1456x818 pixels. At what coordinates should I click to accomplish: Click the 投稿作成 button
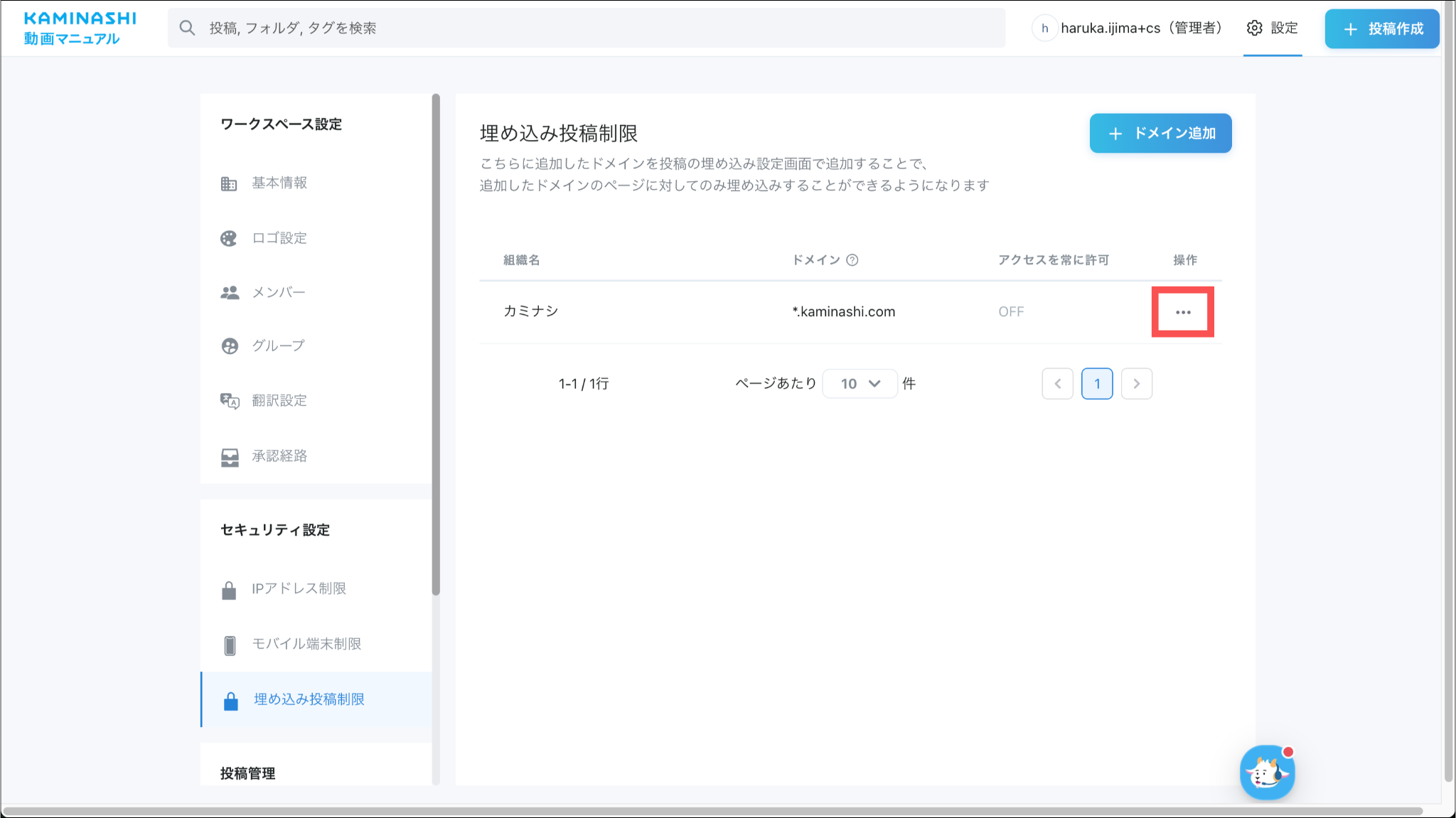(1381, 29)
